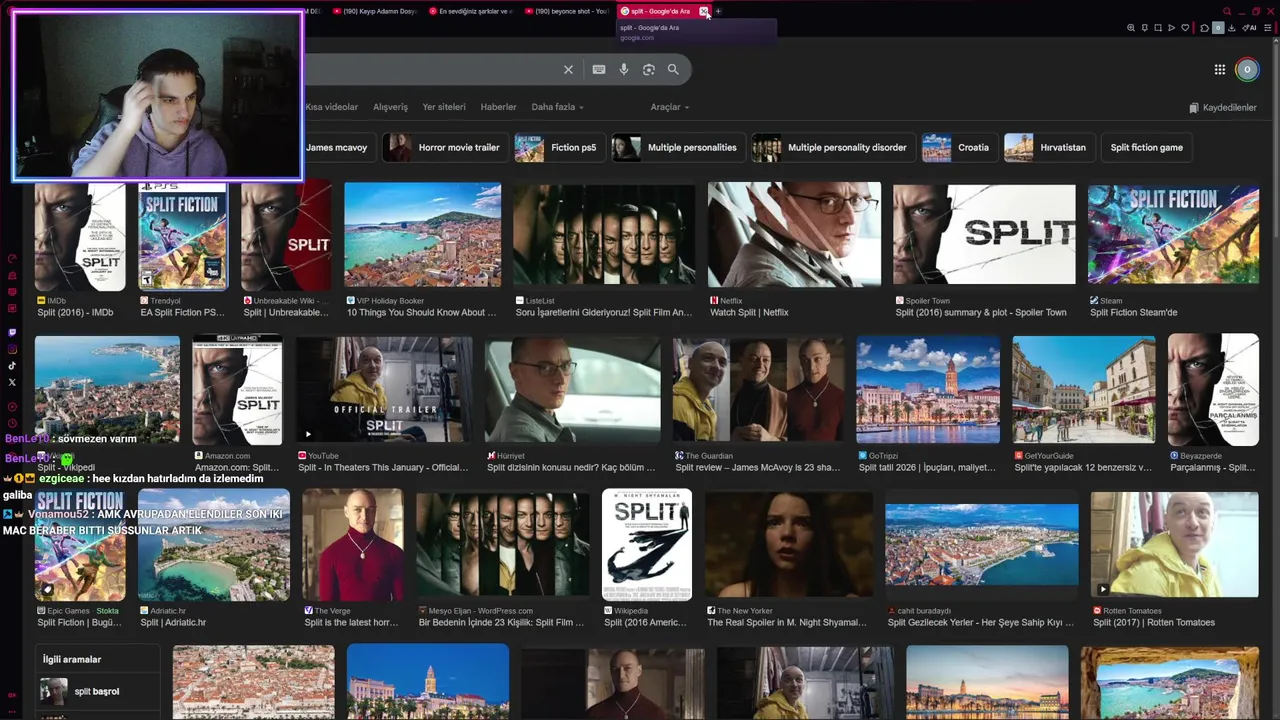Screen dimensions: 1280x720
Task: Switch to the 'Haberler' search tab
Action: (x=498, y=107)
